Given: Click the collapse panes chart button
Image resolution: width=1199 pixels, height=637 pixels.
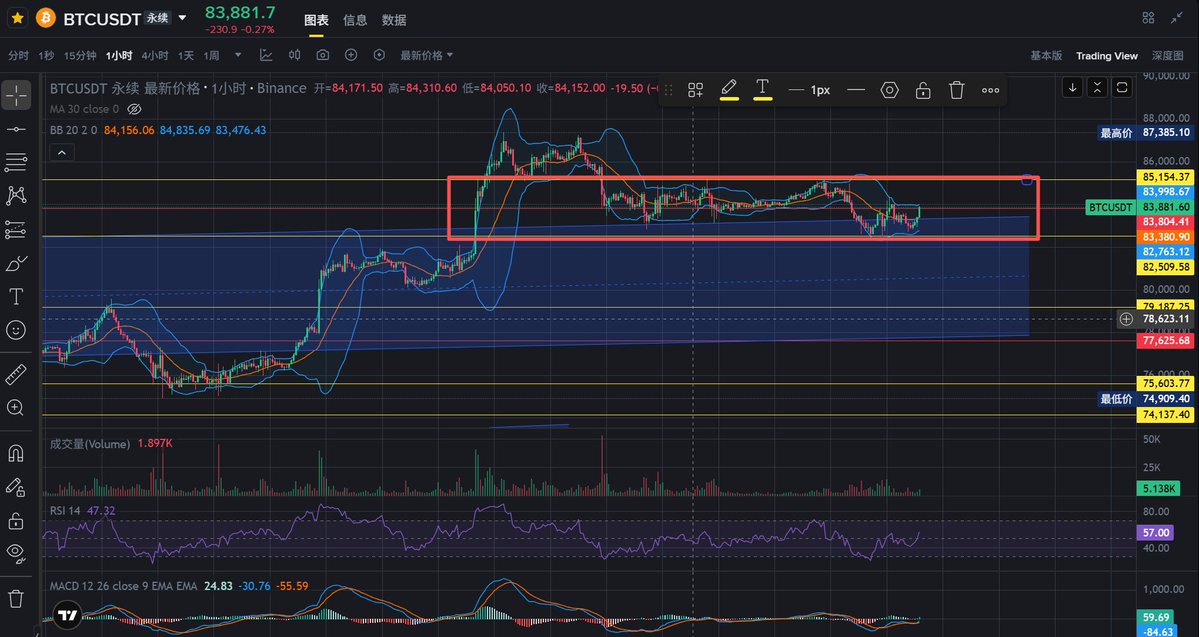Looking at the screenshot, I should click(1097, 87).
